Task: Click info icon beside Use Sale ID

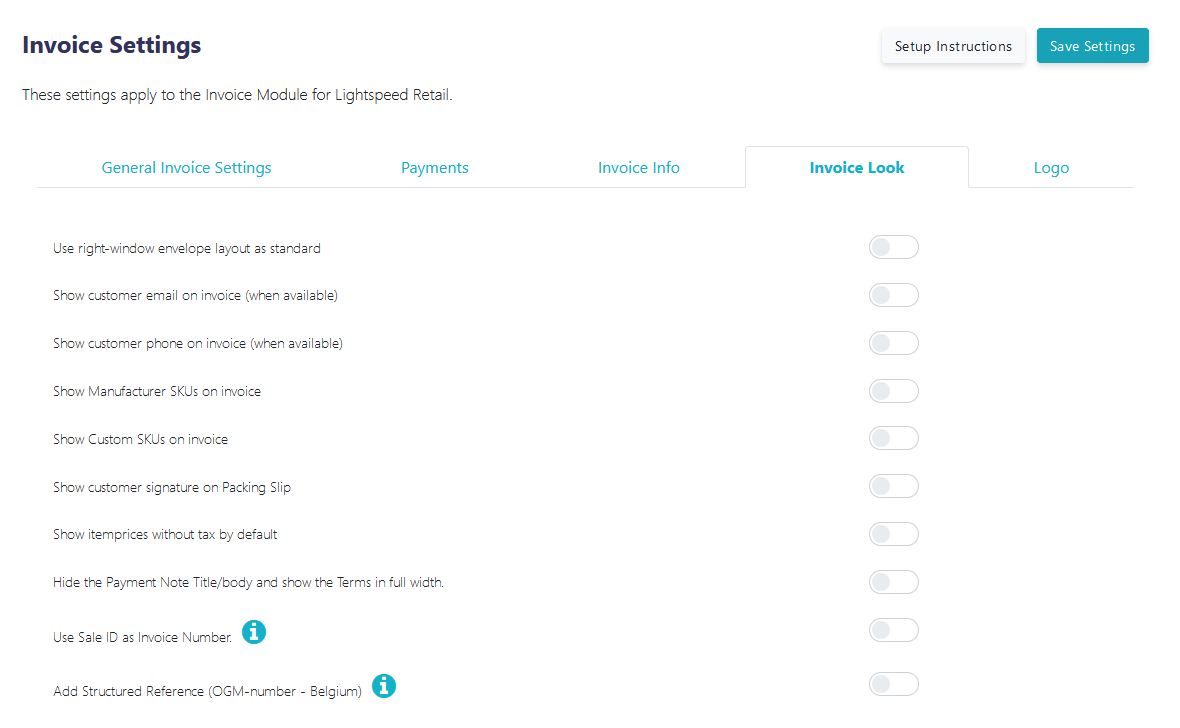Action: (x=254, y=632)
